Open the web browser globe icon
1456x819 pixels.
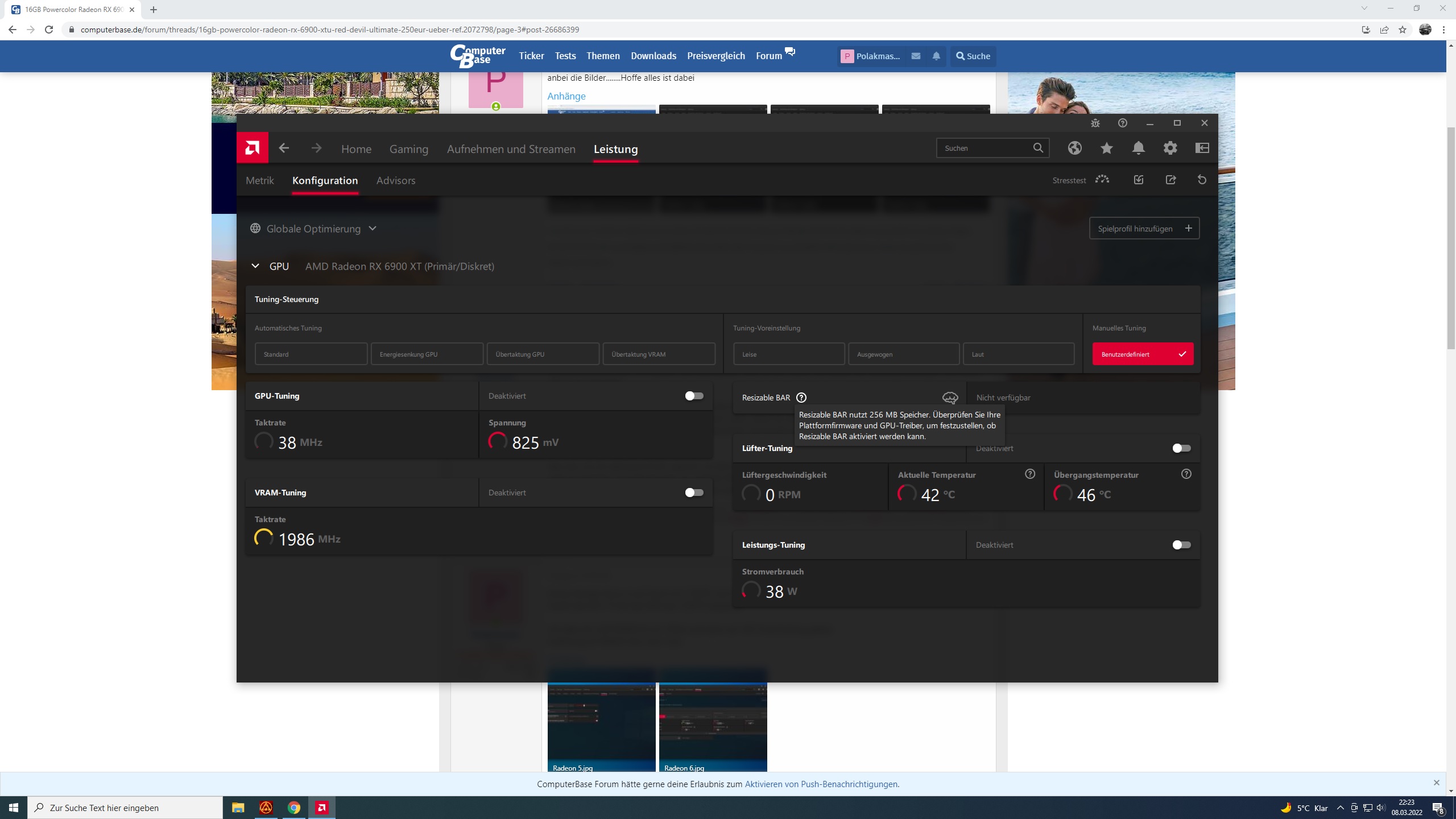(1074, 148)
